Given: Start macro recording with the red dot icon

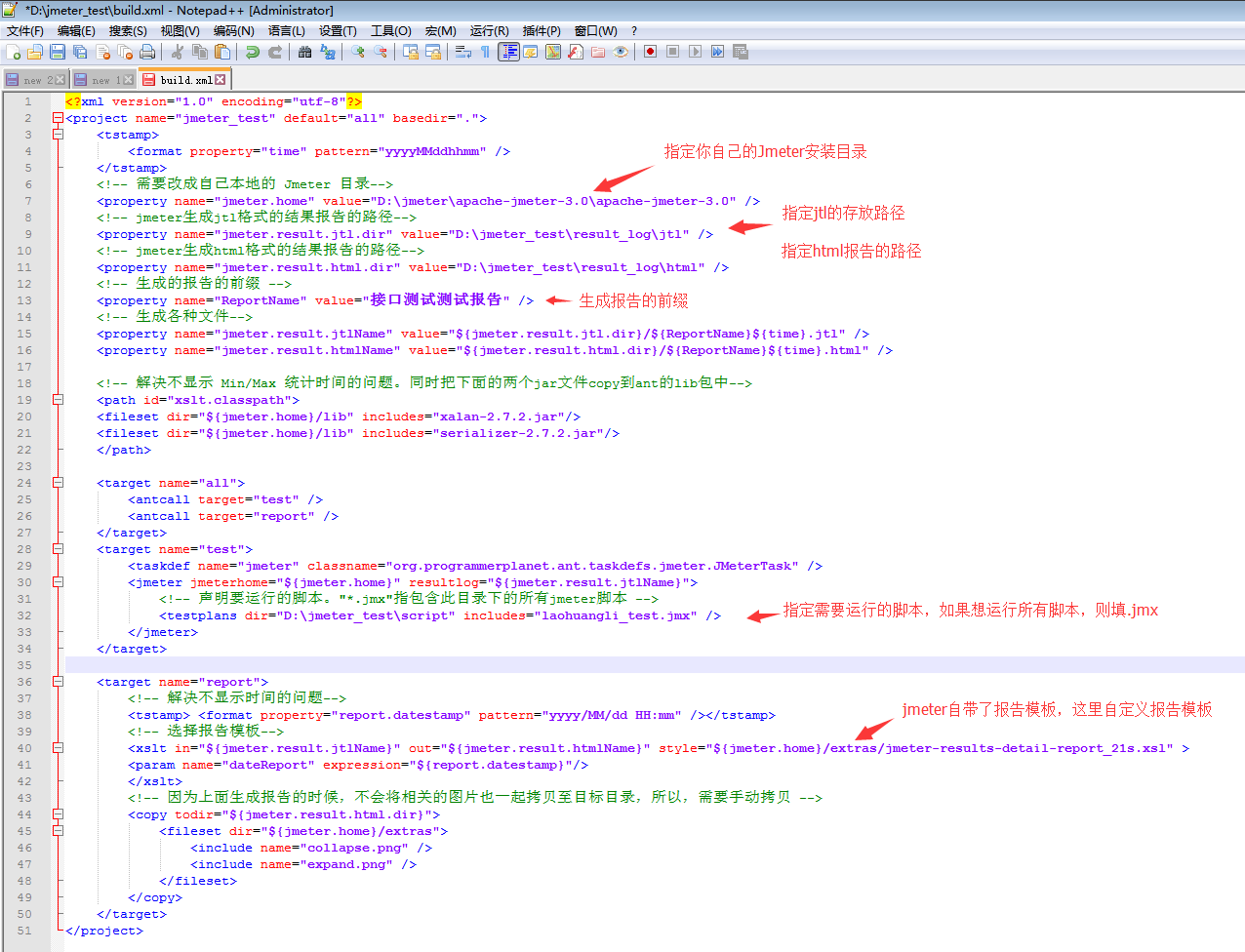Looking at the screenshot, I should pyautogui.click(x=650, y=52).
